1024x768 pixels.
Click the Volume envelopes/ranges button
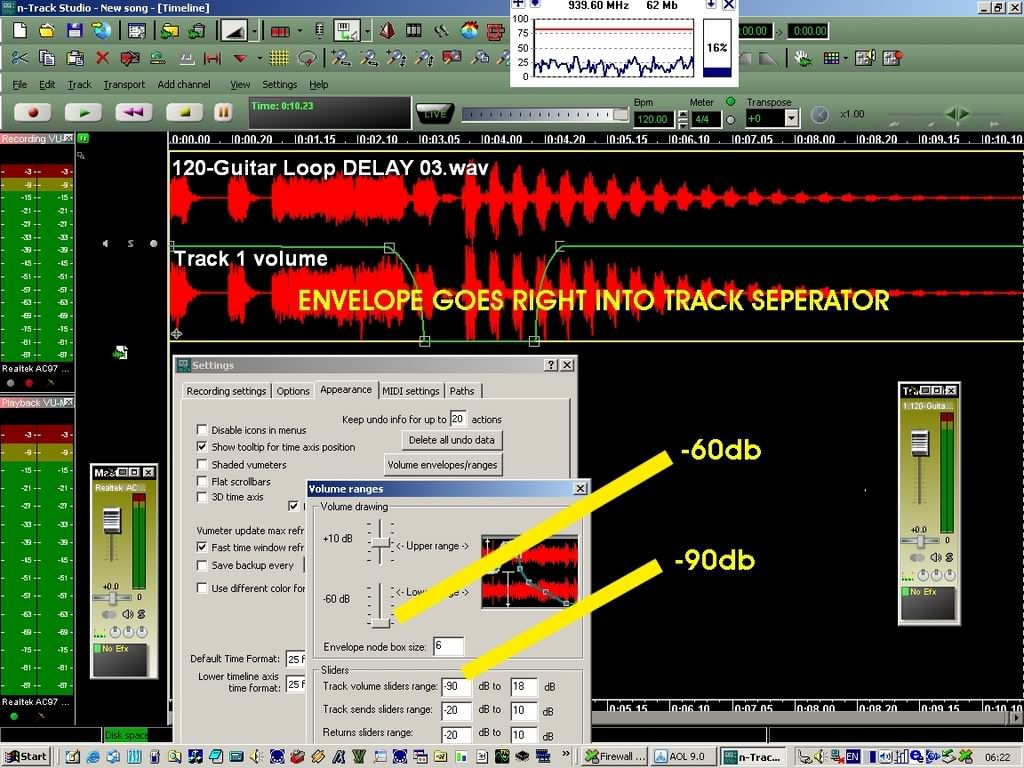tap(443, 465)
